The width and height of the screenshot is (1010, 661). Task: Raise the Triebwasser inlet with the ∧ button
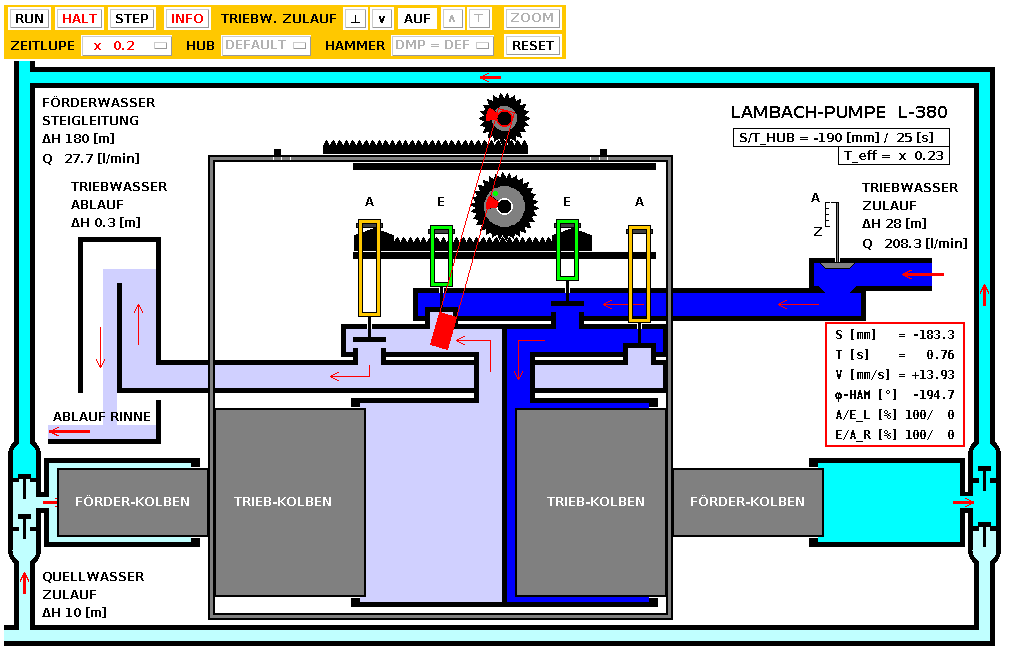(452, 19)
